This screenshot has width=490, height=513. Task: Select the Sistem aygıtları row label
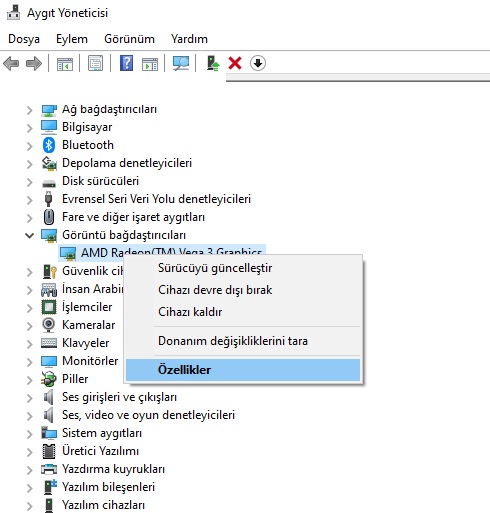click(x=102, y=433)
